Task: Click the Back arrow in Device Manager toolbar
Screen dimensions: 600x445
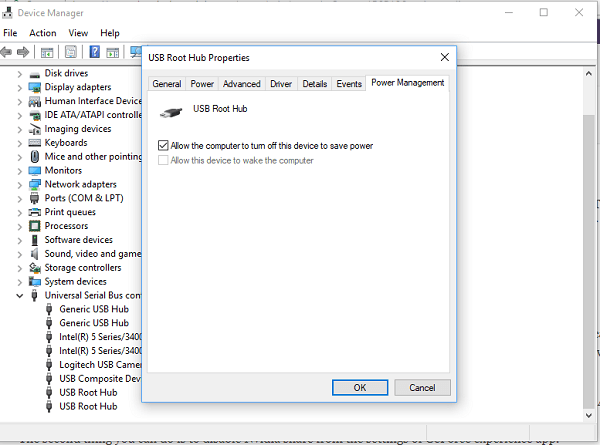Action: coord(7,52)
